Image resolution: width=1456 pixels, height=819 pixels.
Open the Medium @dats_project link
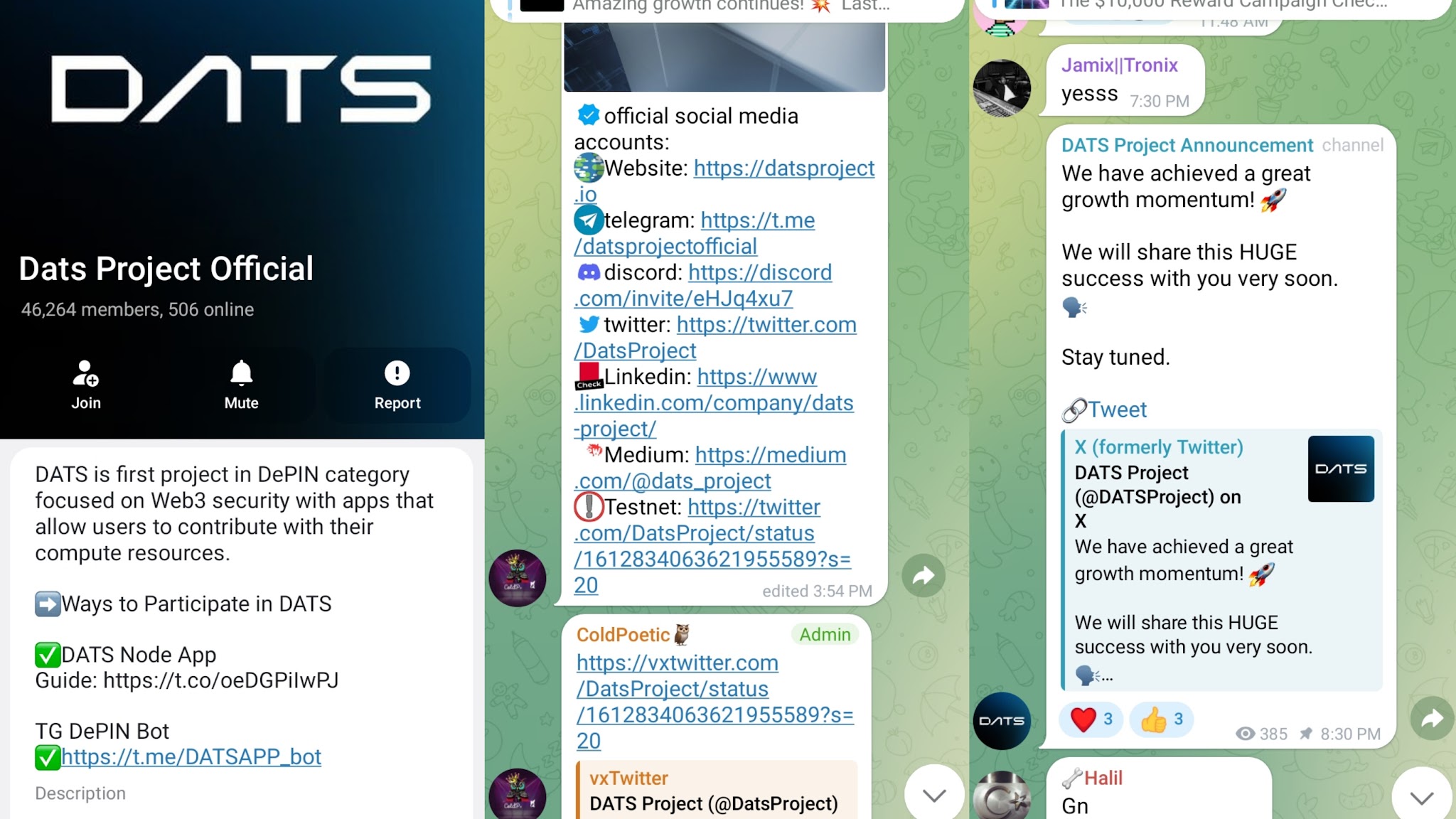click(710, 468)
